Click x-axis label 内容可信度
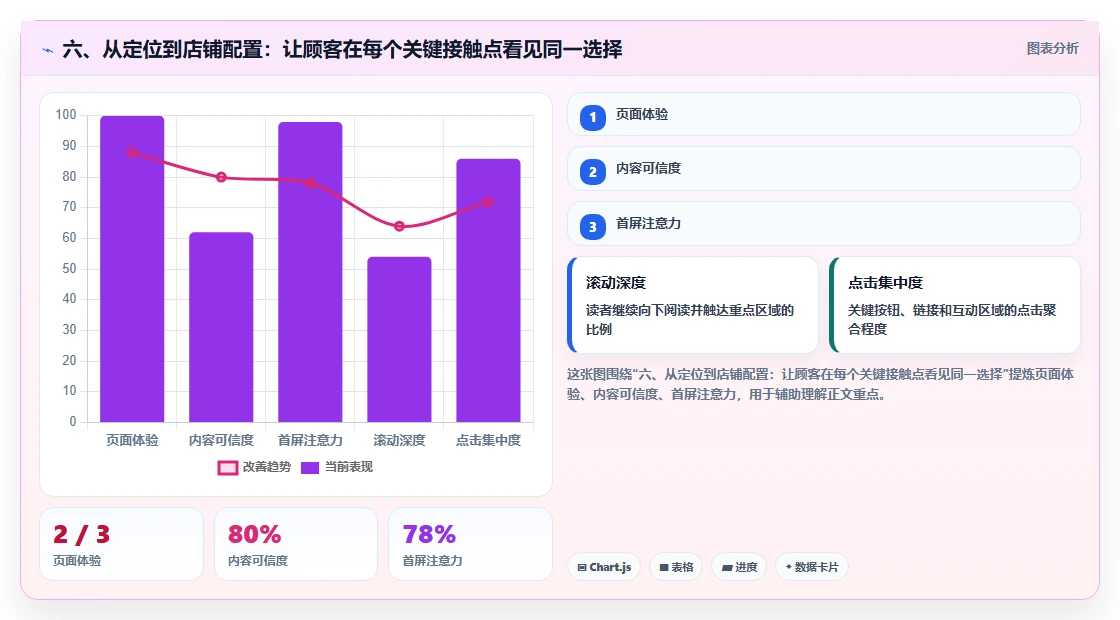Viewport: 1120px width, 620px height. click(221, 440)
